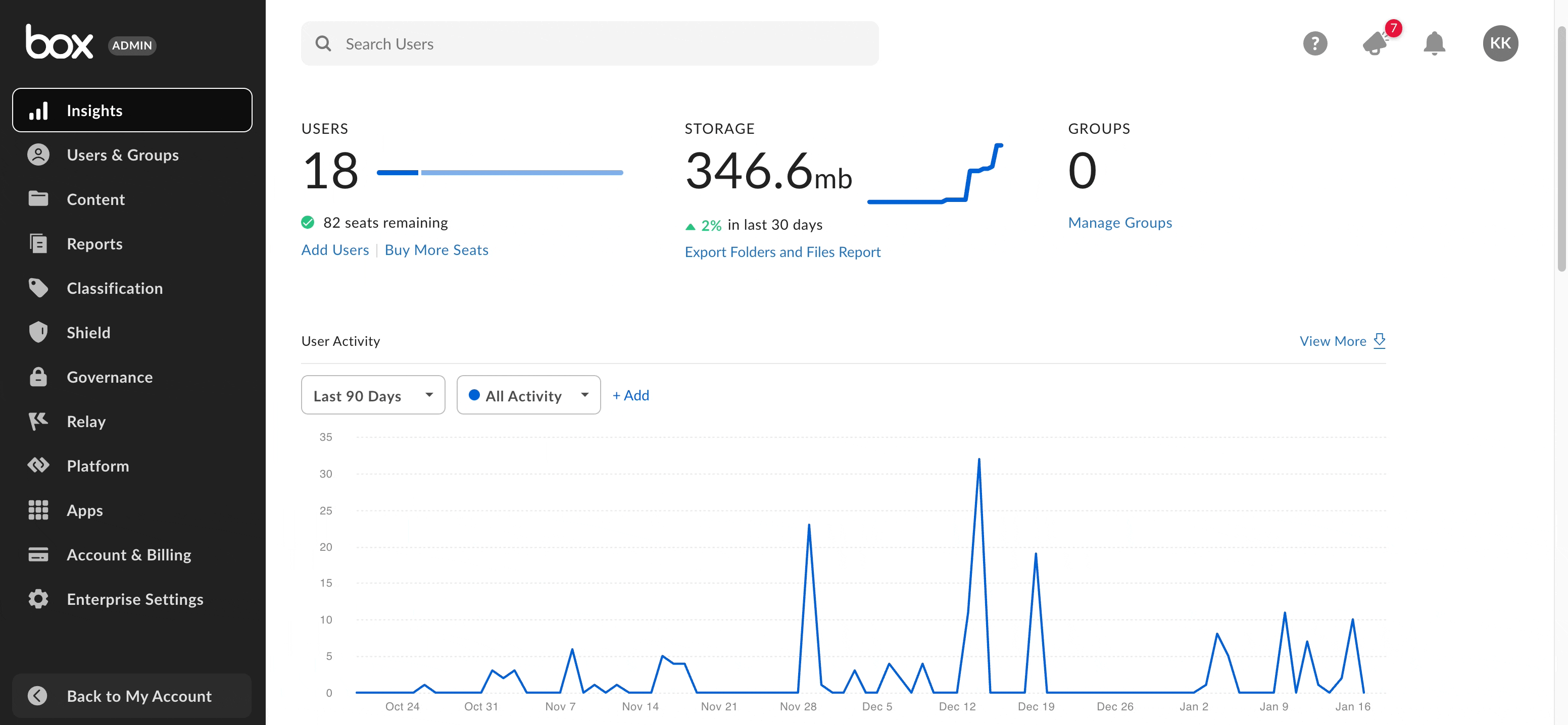1568x725 pixels.
Task: Click Export Folders and Files Report
Action: (782, 252)
